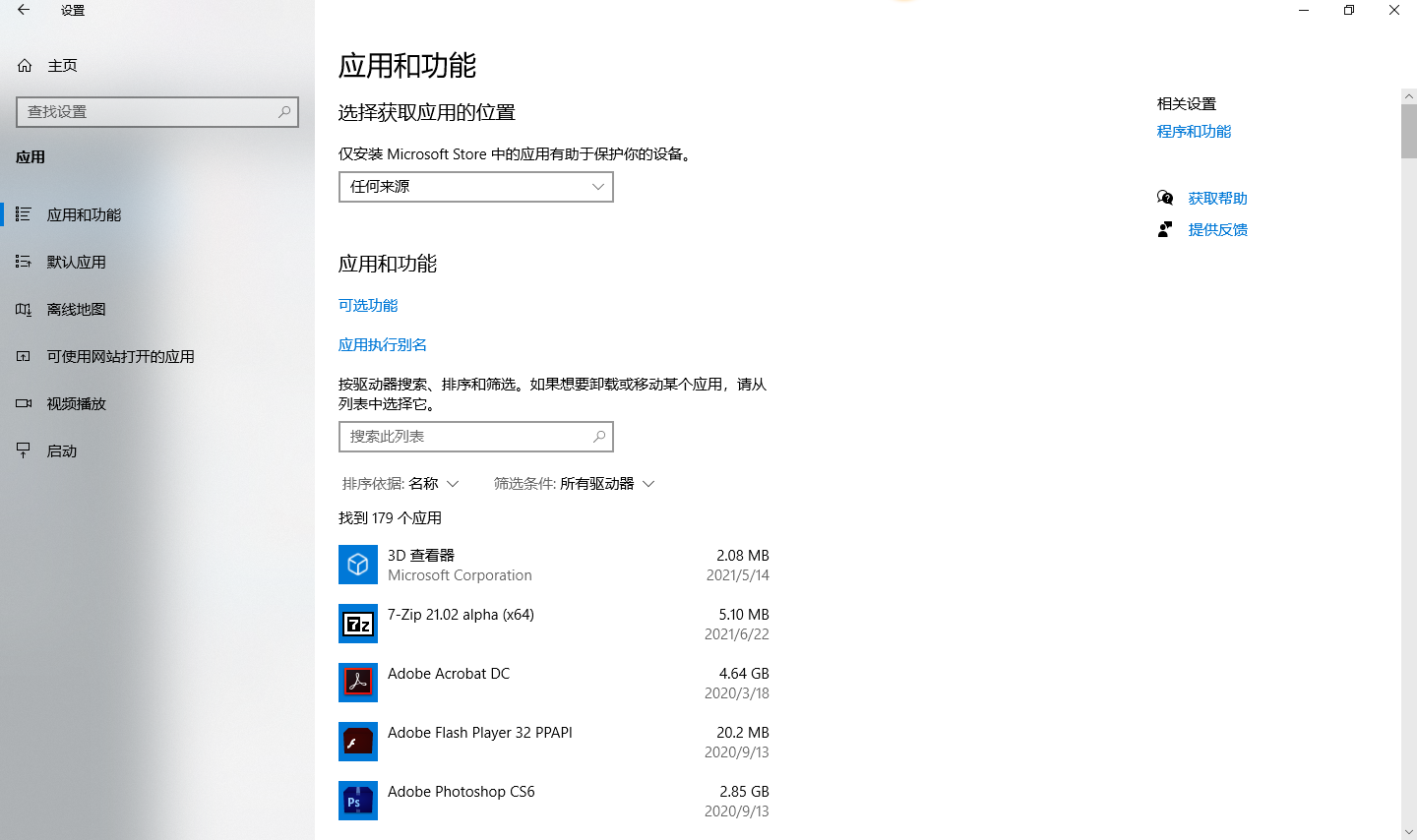Select the Adobe Acrobat DC entry name
The height and width of the screenshot is (840, 1417).
449,674
